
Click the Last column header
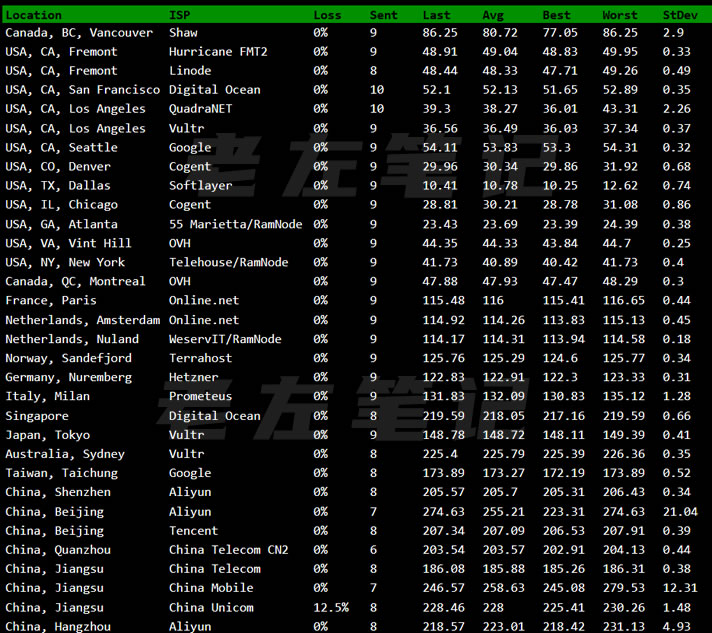[x=436, y=15]
